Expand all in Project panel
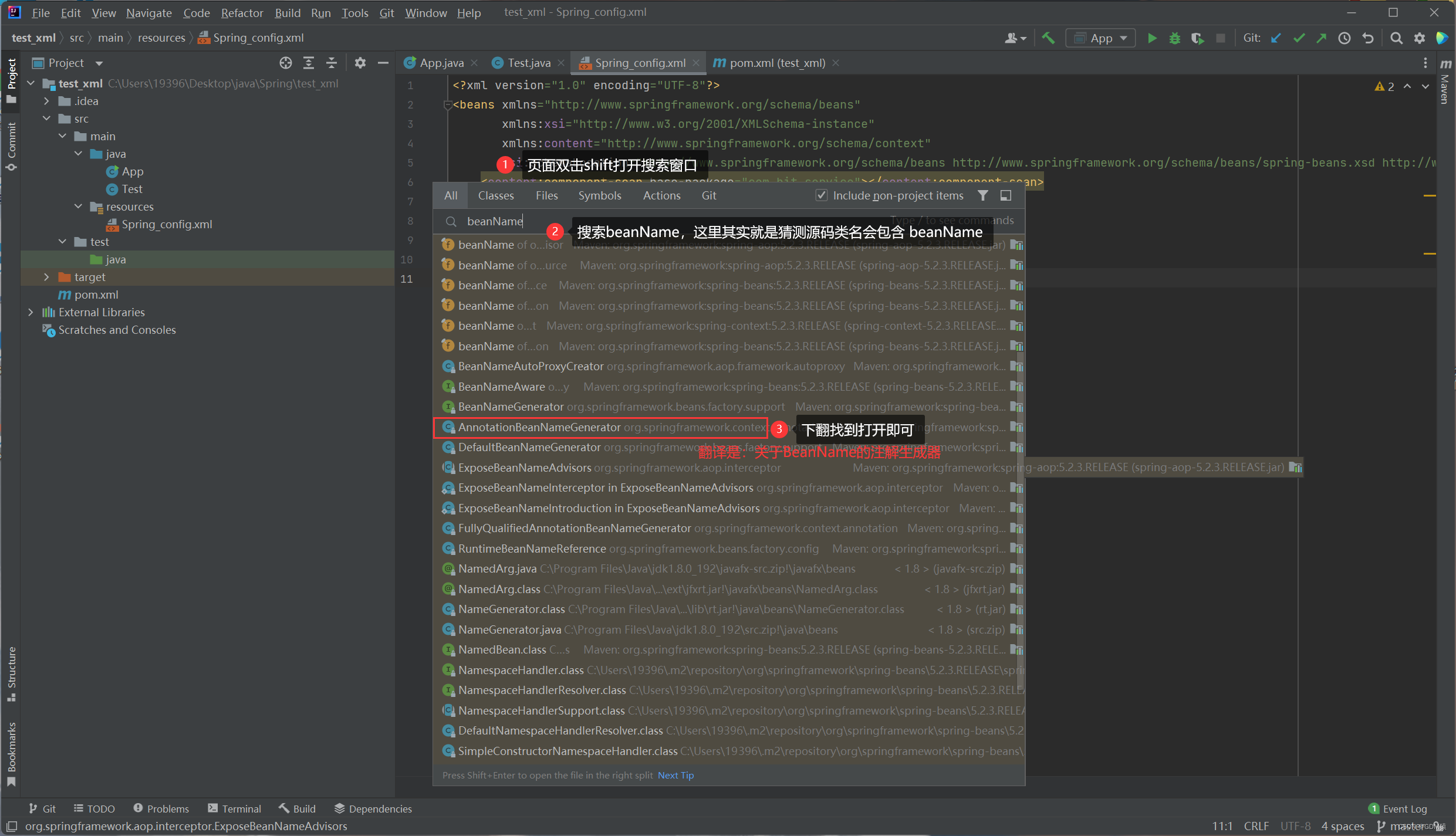The height and width of the screenshot is (836, 1456). (x=308, y=63)
